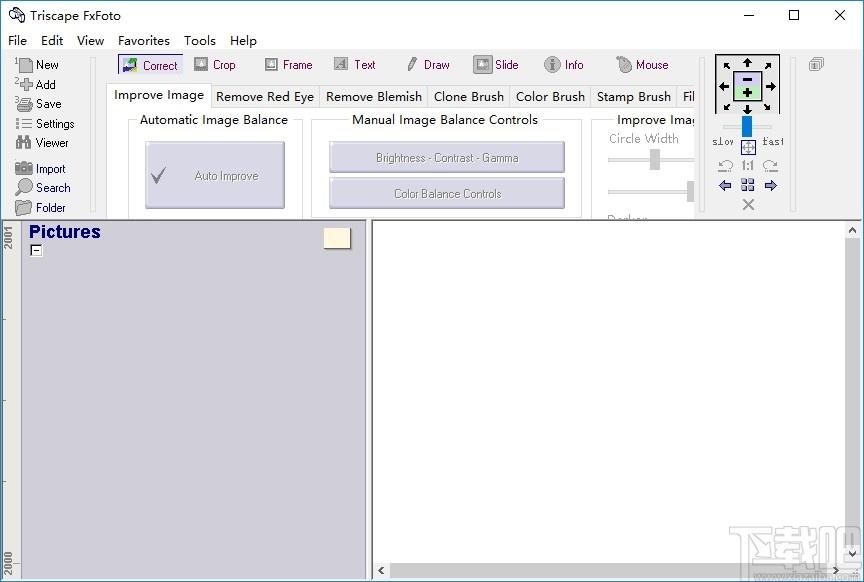The width and height of the screenshot is (864, 582).
Task: Go to previous image with blue left arrow
Action: (725, 185)
